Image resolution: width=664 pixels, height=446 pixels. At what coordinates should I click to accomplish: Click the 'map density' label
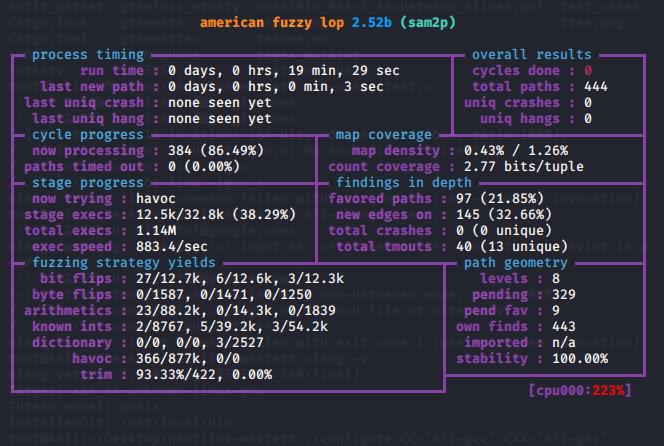pos(396,151)
